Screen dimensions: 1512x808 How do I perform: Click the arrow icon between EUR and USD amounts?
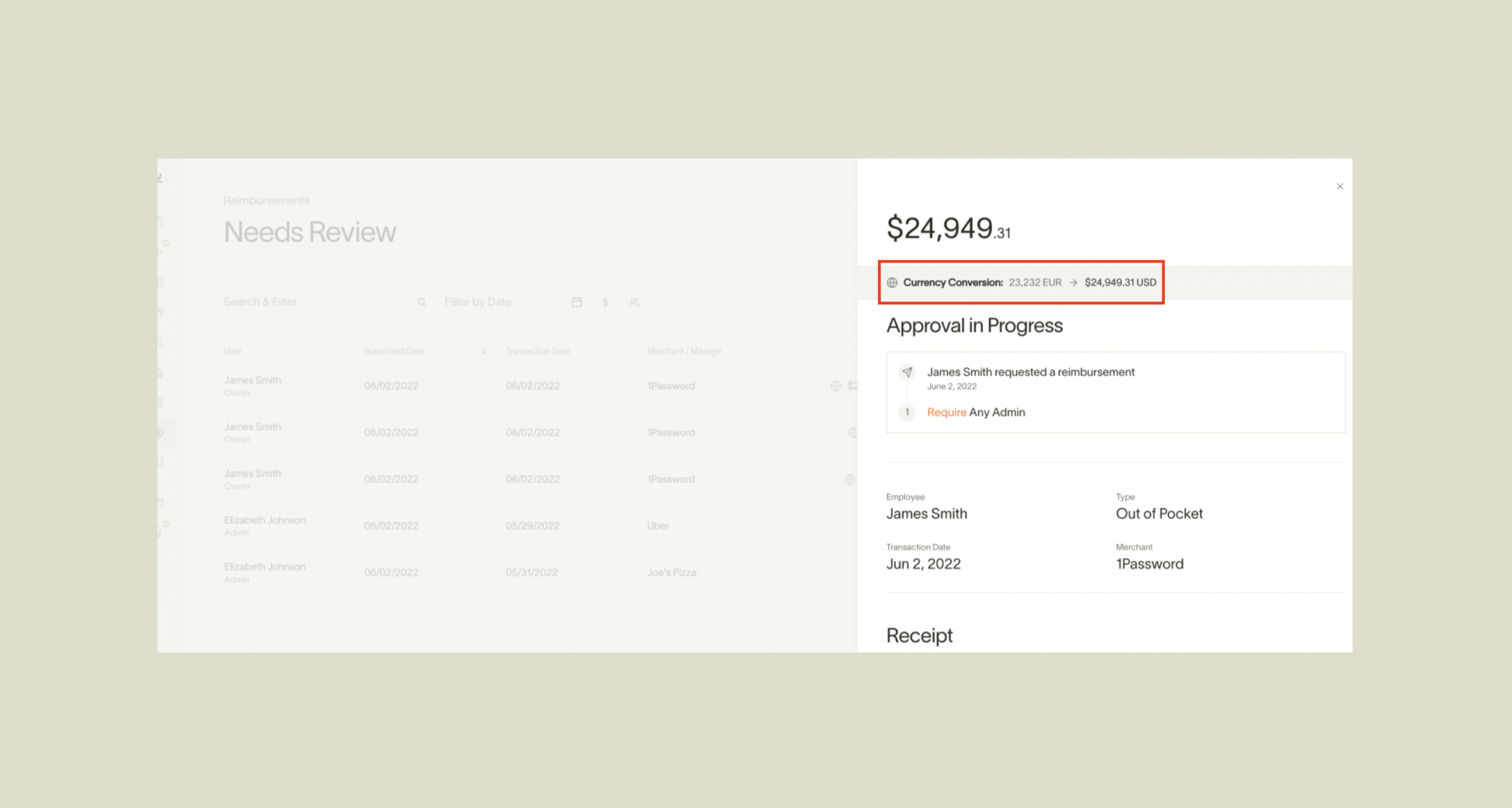click(1073, 283)
